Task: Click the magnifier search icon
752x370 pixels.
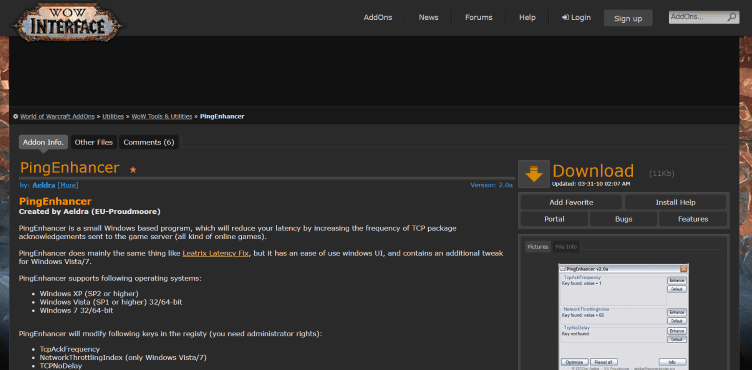Action: (731, 18)
